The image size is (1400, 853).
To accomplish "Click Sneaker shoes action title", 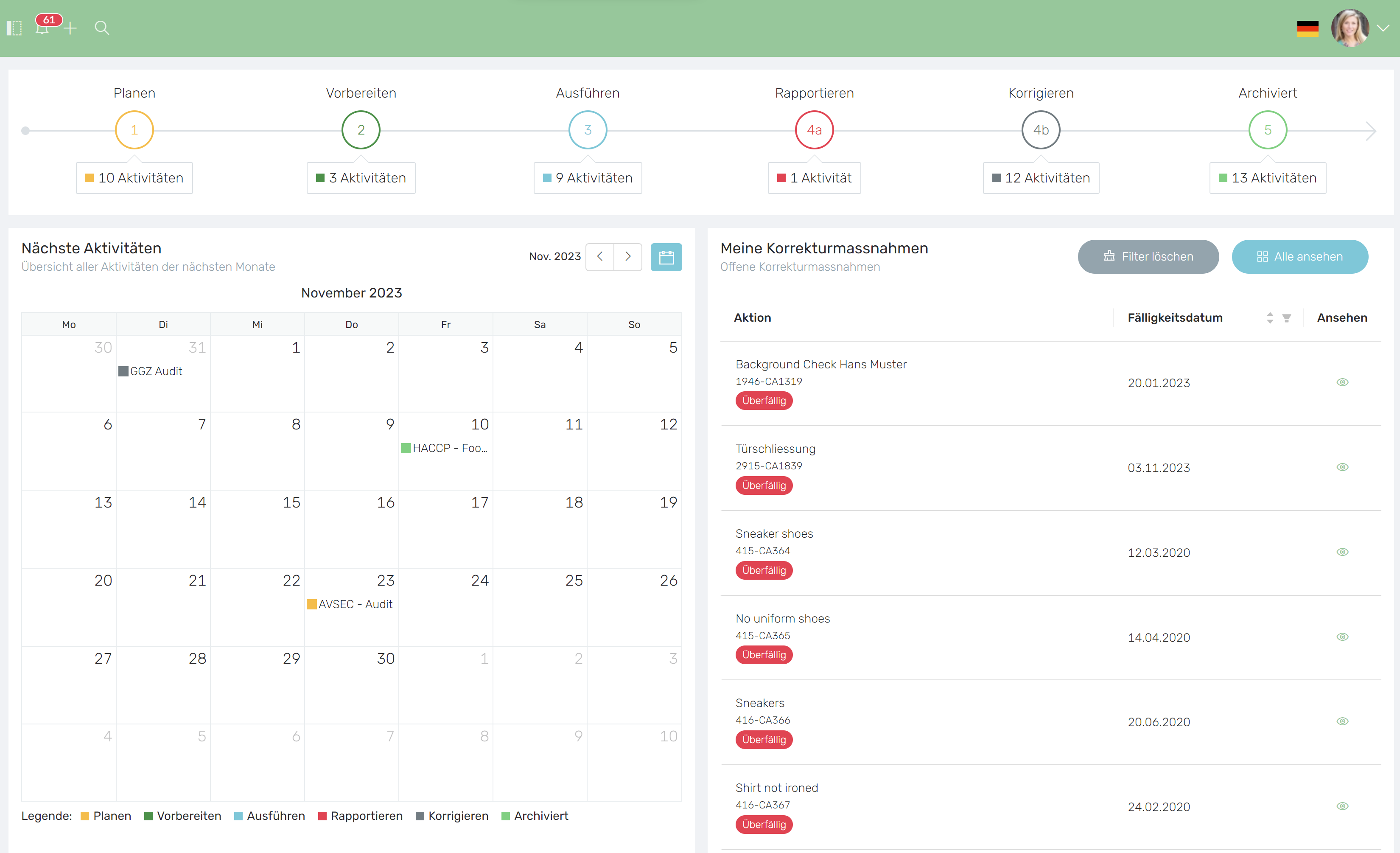I will [774, 533].
